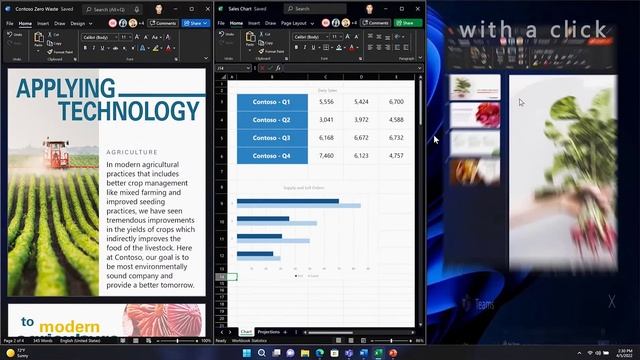
Task: Collapse the Word ribbon with chevron
Action: tap(206, 58)
